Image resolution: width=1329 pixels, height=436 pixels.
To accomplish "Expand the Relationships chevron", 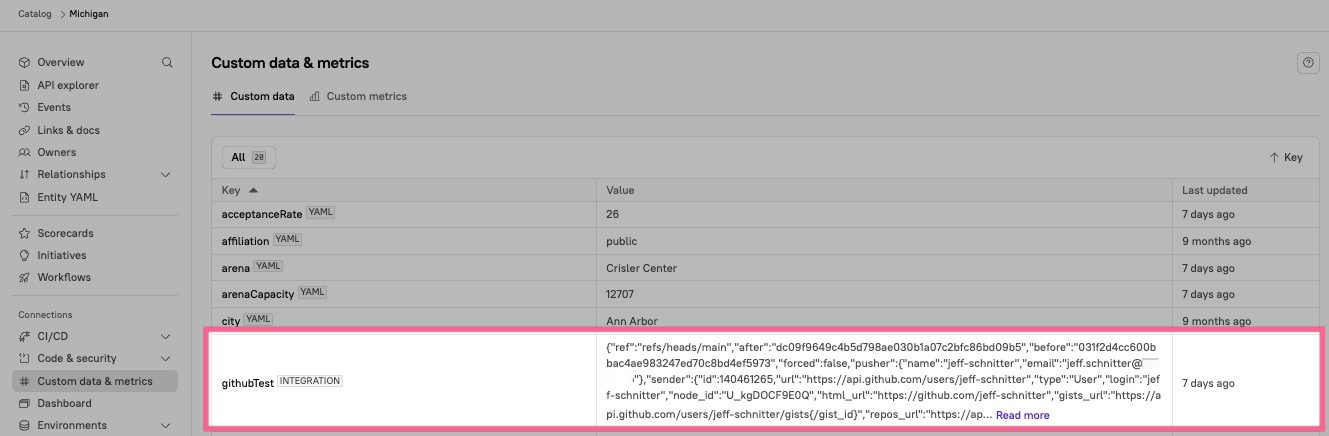I will click(166, 174).
